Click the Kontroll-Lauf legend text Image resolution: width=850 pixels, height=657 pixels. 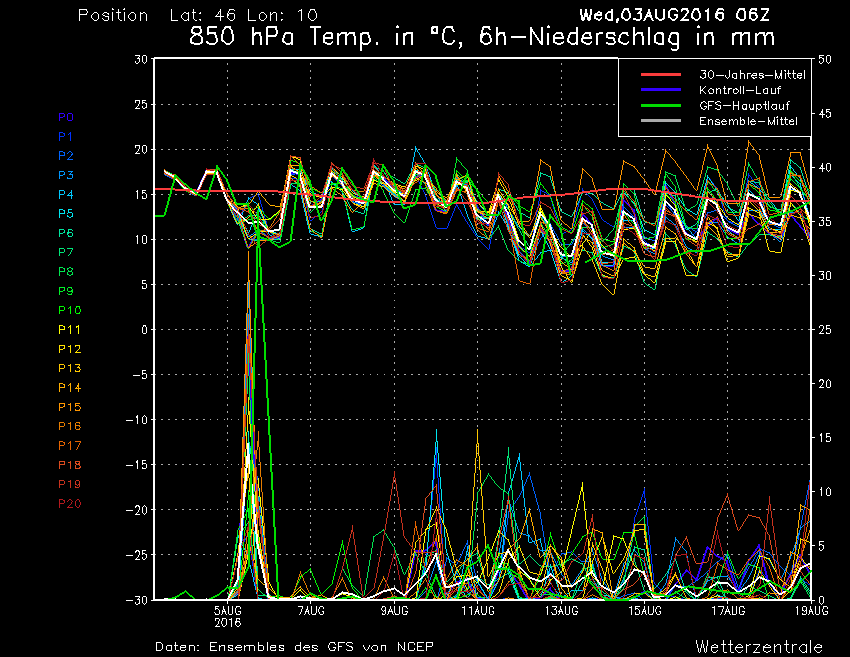[x=740, y=90]
